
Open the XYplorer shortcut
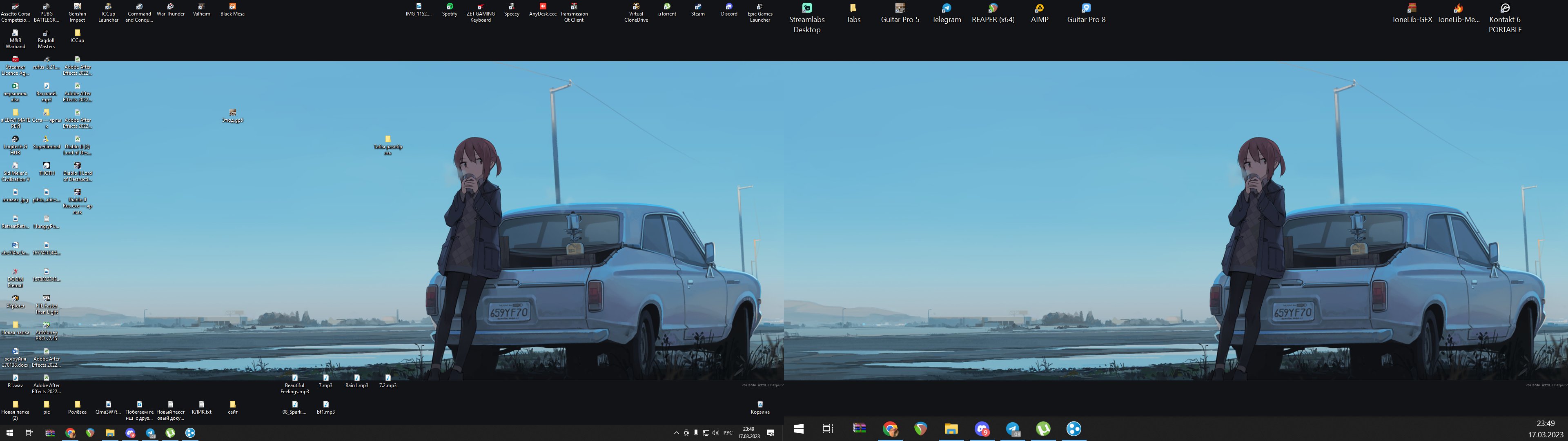click(x=15, y=302)
